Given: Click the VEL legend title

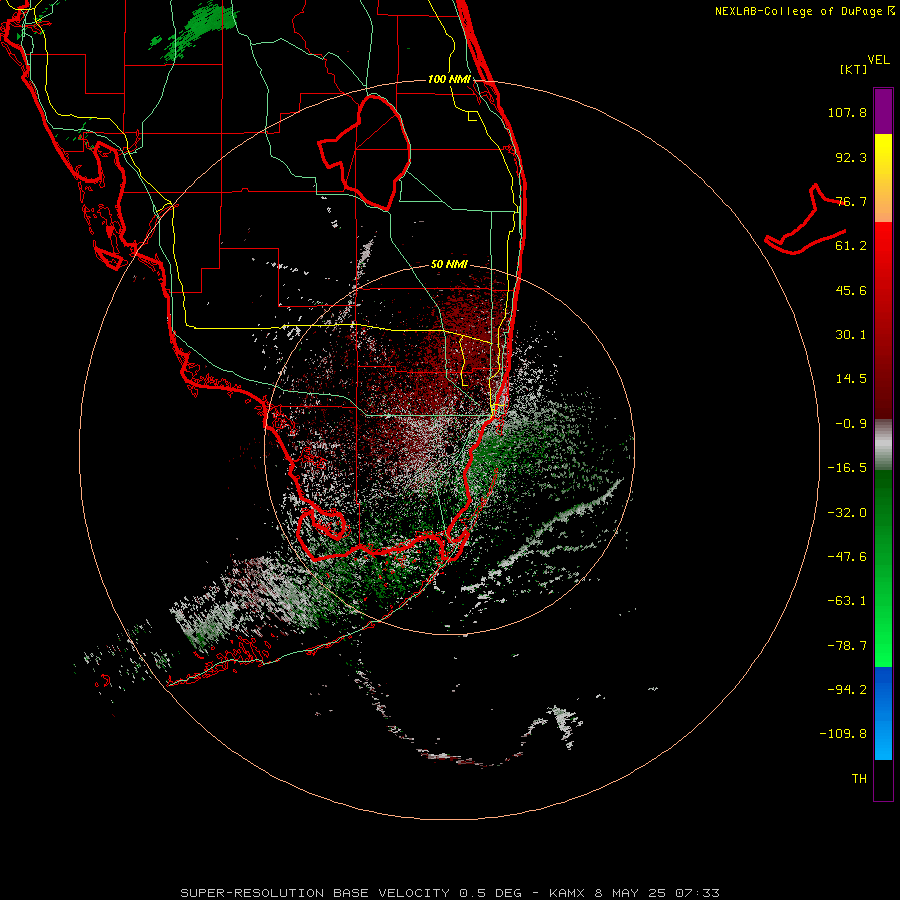Looking at the screenshot, I should click(878, 59).
